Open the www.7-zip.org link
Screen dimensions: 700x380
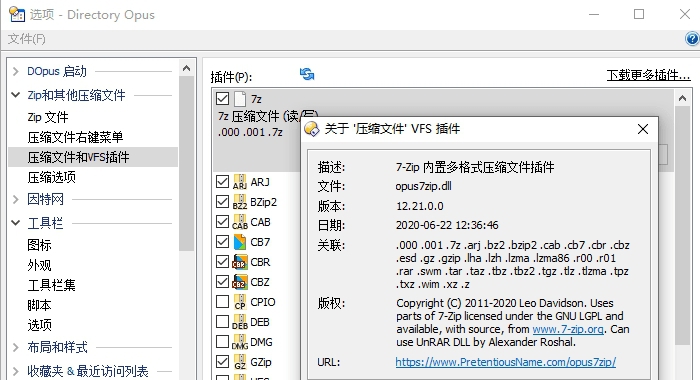(568, 330)
